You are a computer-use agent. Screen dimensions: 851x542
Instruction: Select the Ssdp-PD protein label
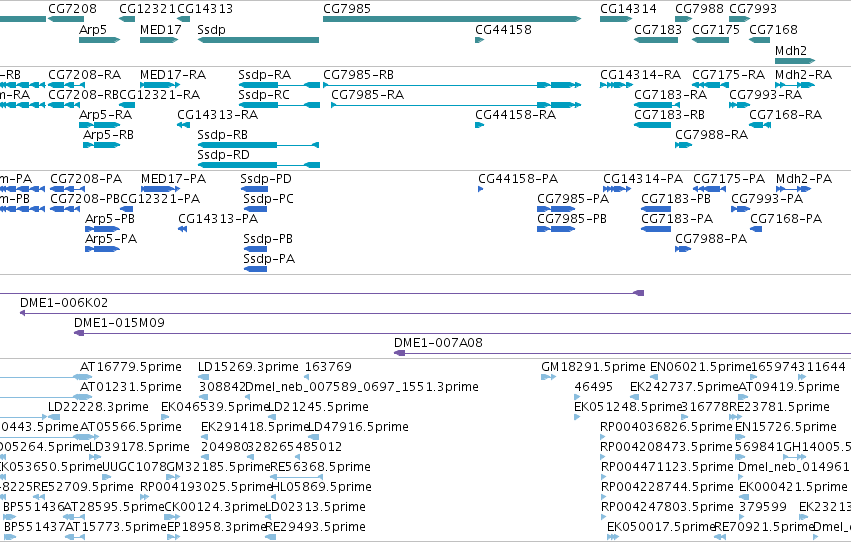point(265,178)
